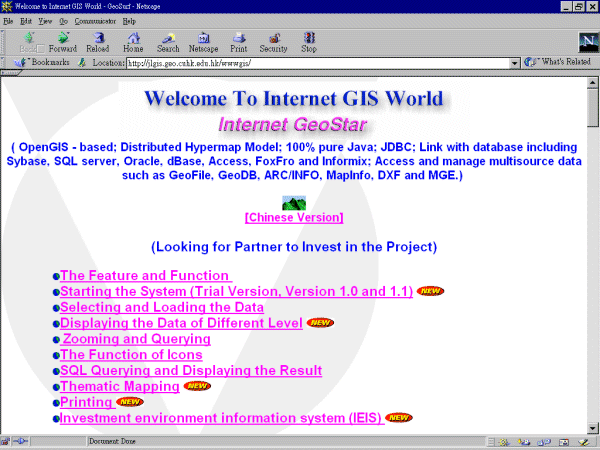
Task: Open the Thematic Mapping link
Action: [120, 386]
